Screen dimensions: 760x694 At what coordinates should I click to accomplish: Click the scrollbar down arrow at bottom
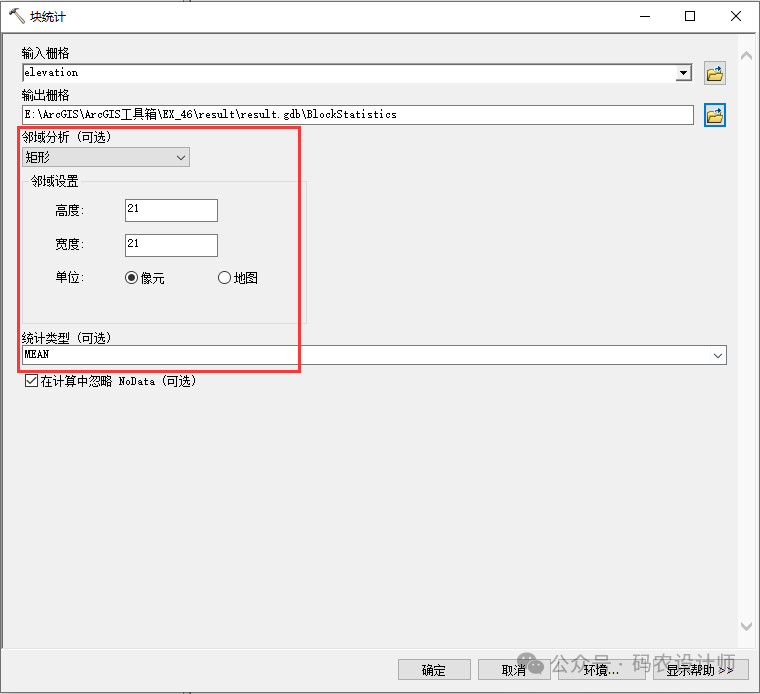tap(745, 626)
